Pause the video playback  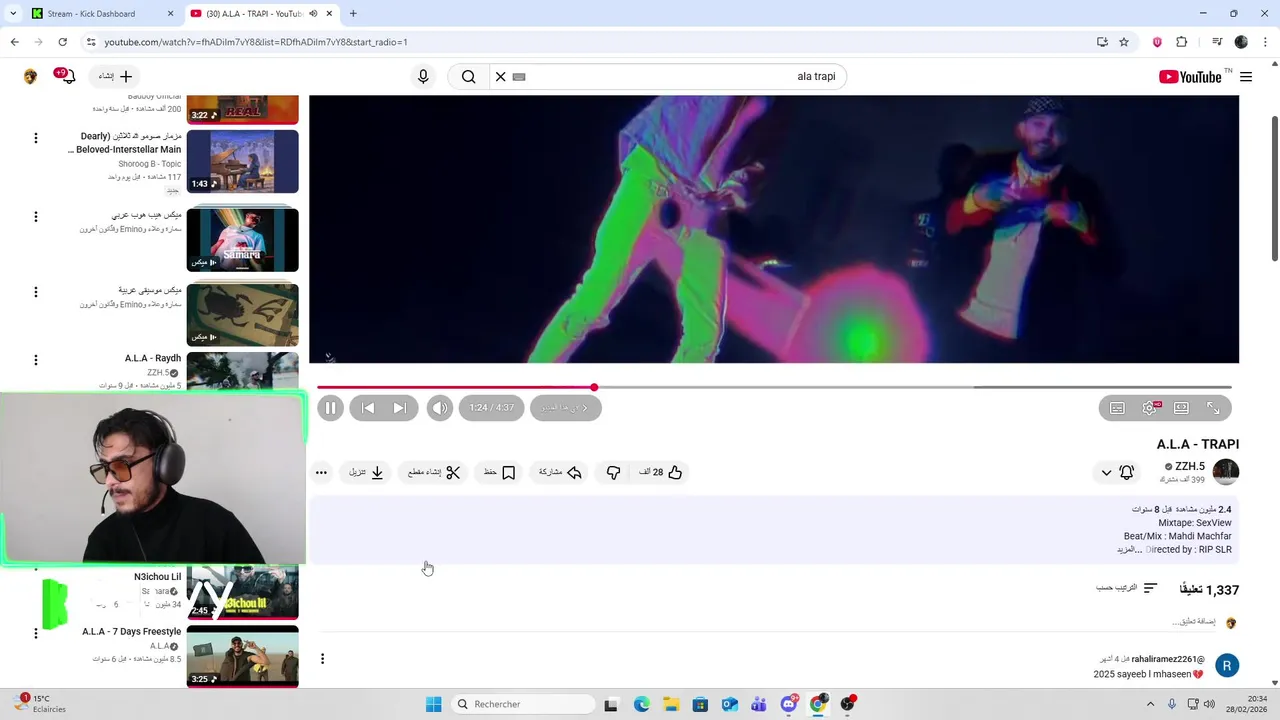coord(330,408)
